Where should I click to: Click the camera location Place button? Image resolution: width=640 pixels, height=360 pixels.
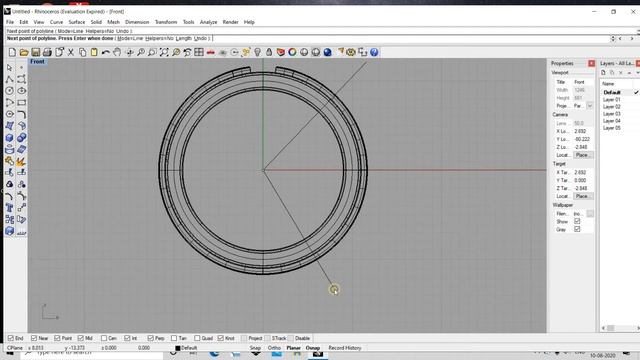click(583, 155)
